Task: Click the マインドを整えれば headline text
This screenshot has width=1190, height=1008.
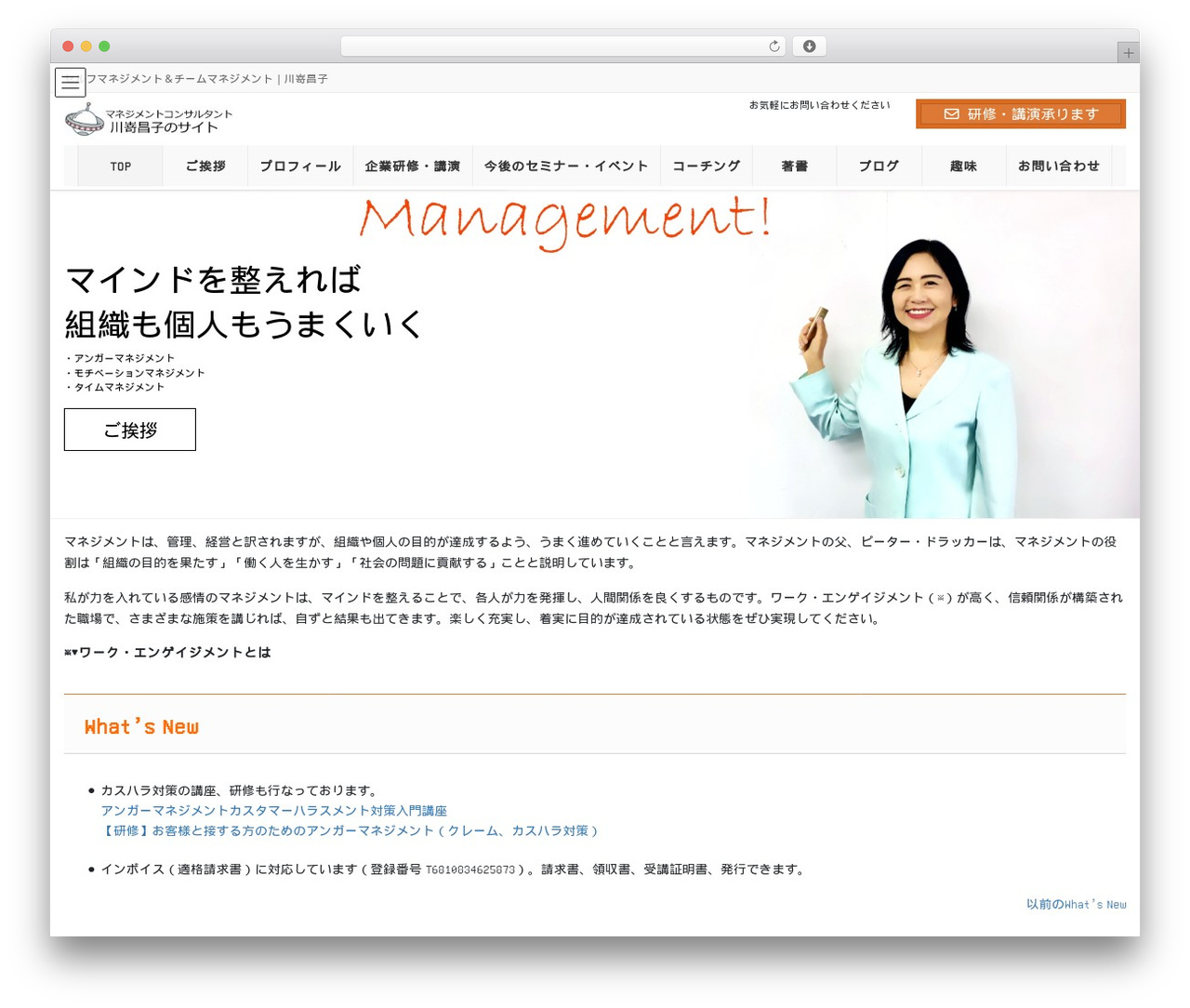Action: 213,279
